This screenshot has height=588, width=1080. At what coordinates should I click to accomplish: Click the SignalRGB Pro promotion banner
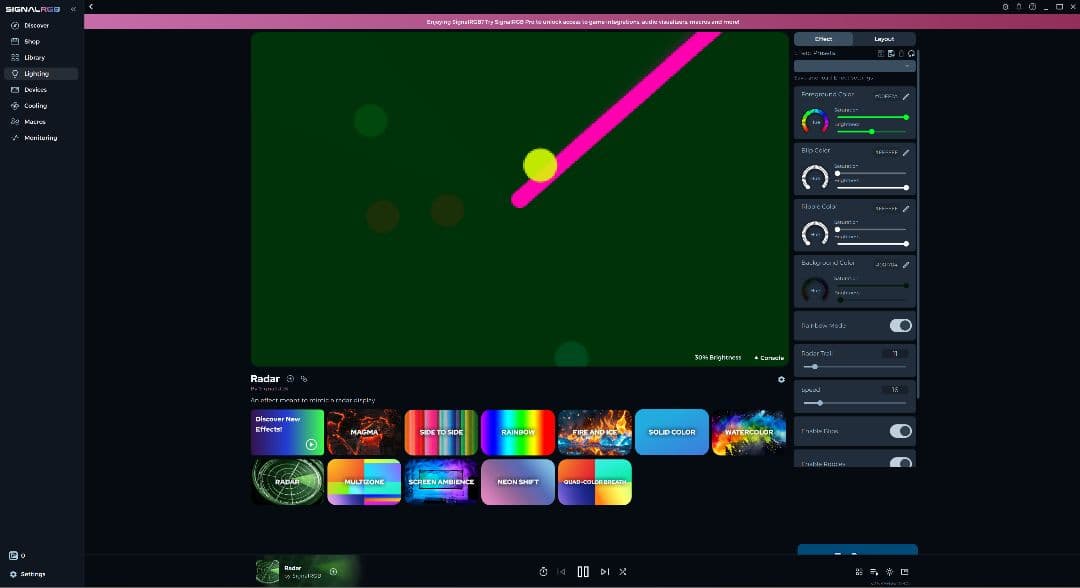pyautogui.click(x=582, y=21)
